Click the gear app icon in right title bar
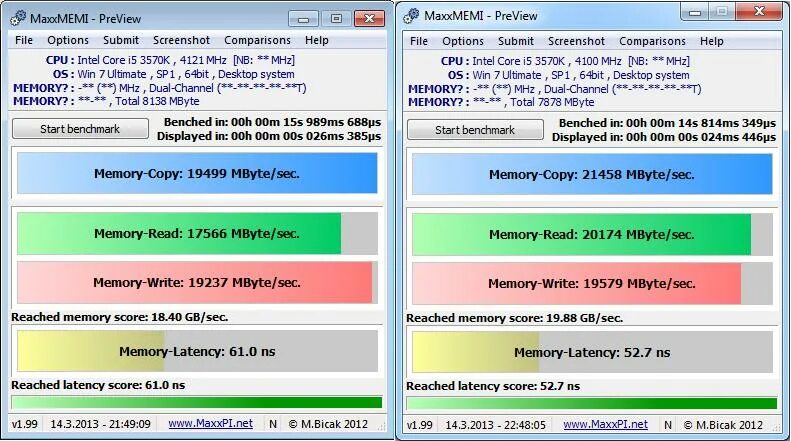Image resolution: width=791 pixels, height=441 pixels. pyautogui.click(x=411, y=16)
